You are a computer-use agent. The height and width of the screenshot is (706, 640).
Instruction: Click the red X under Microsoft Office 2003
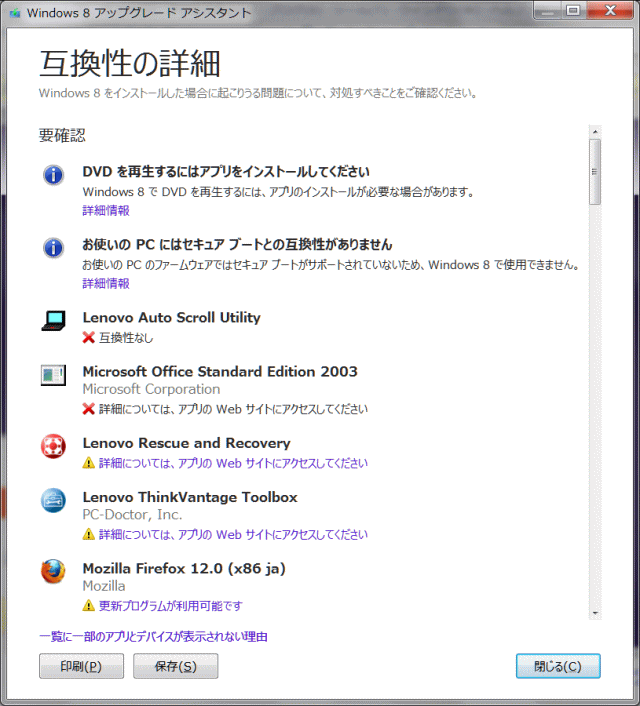(x=89, y=409)
